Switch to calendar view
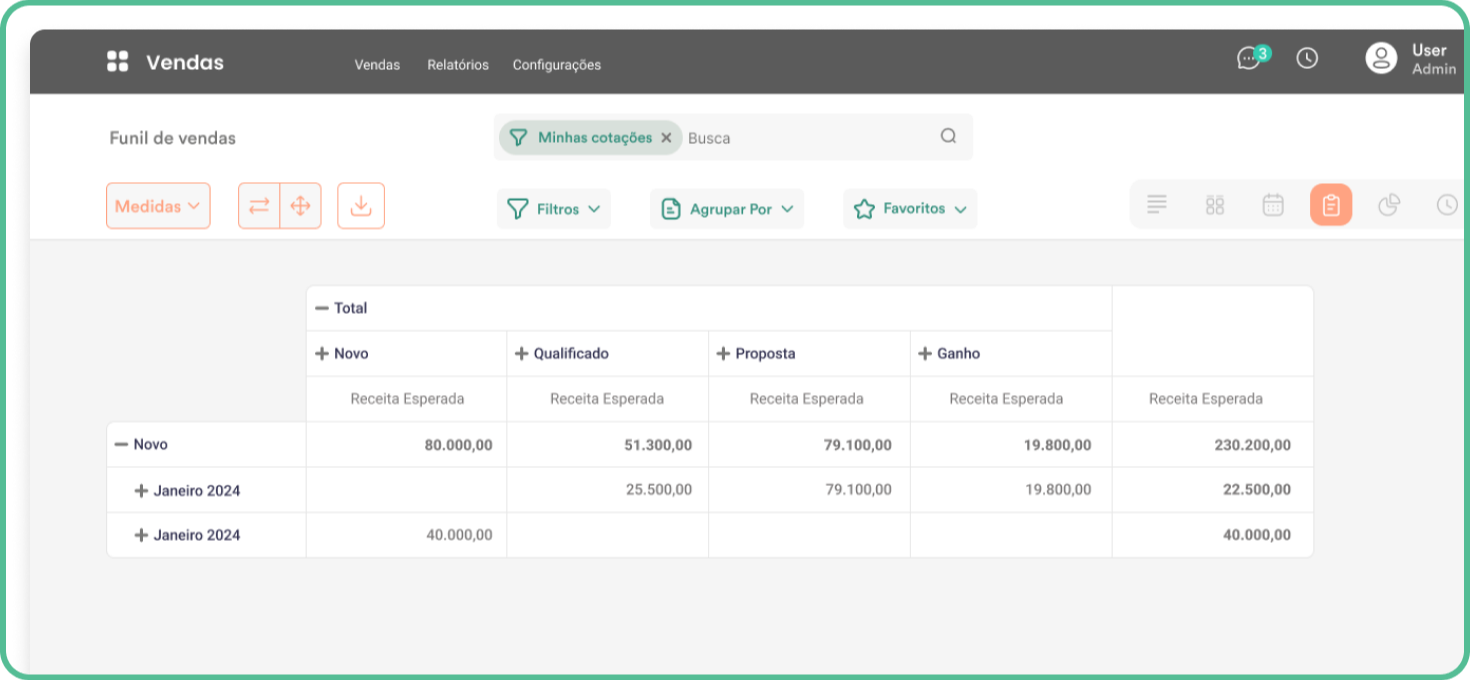1470x681 pixels. (x=1273, y=205)
